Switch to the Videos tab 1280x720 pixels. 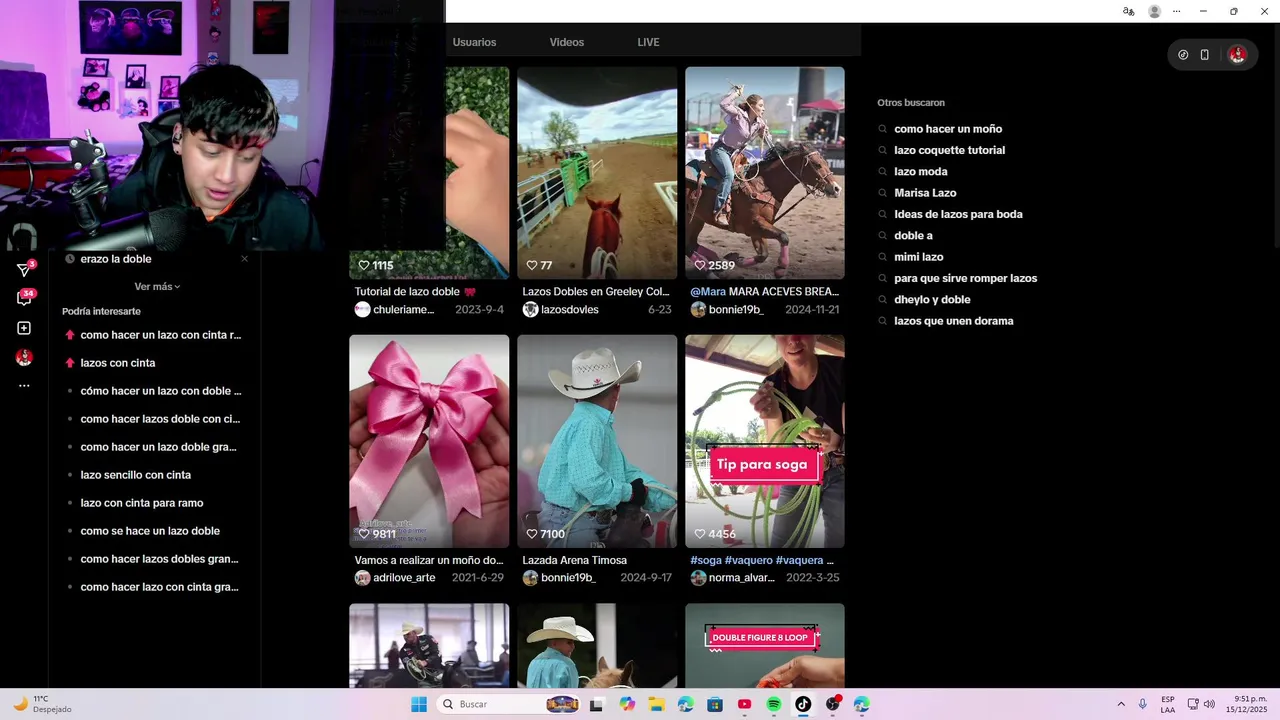tap(567, 42)
